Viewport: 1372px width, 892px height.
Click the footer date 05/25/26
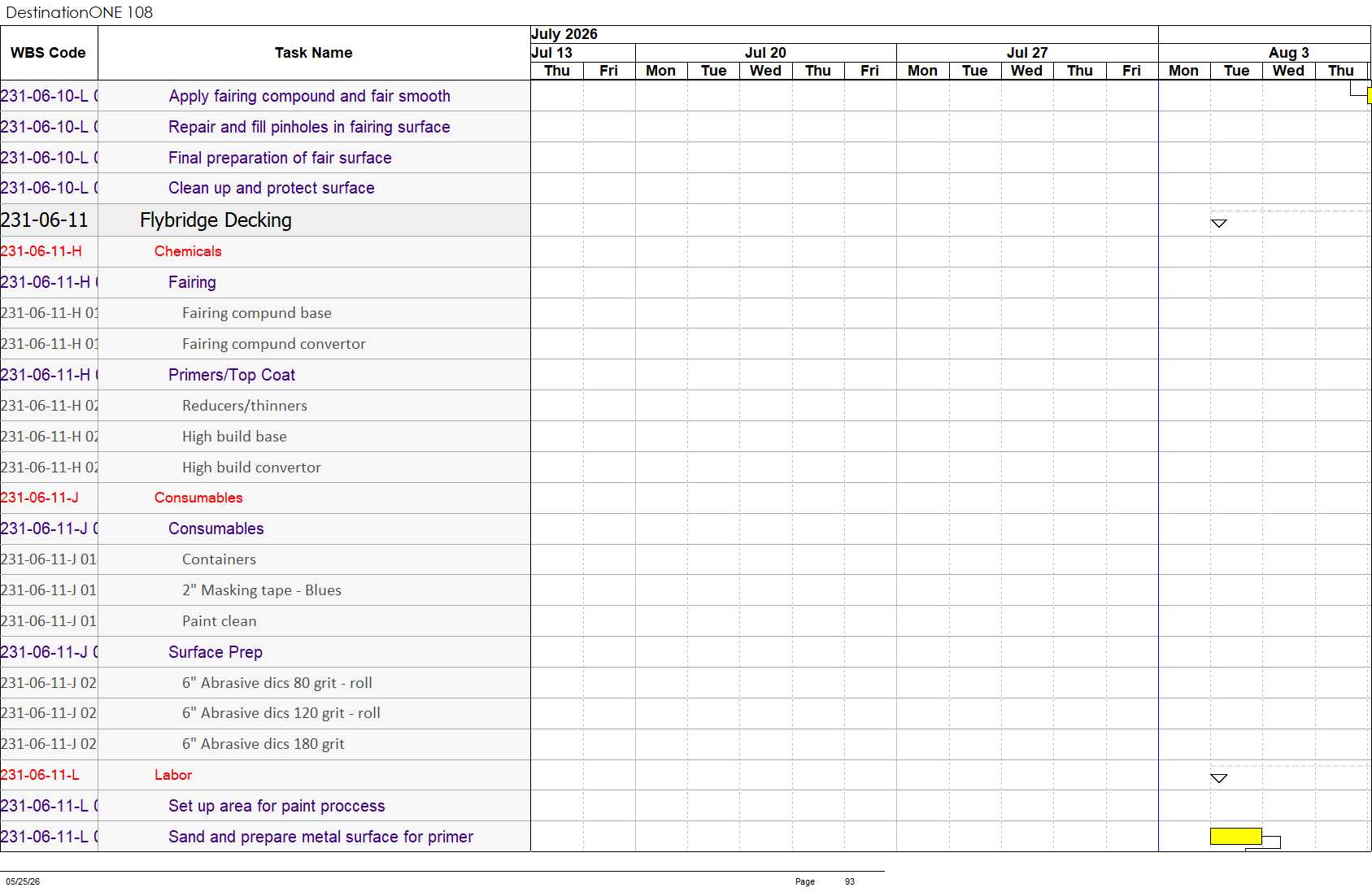click(23, 881)
